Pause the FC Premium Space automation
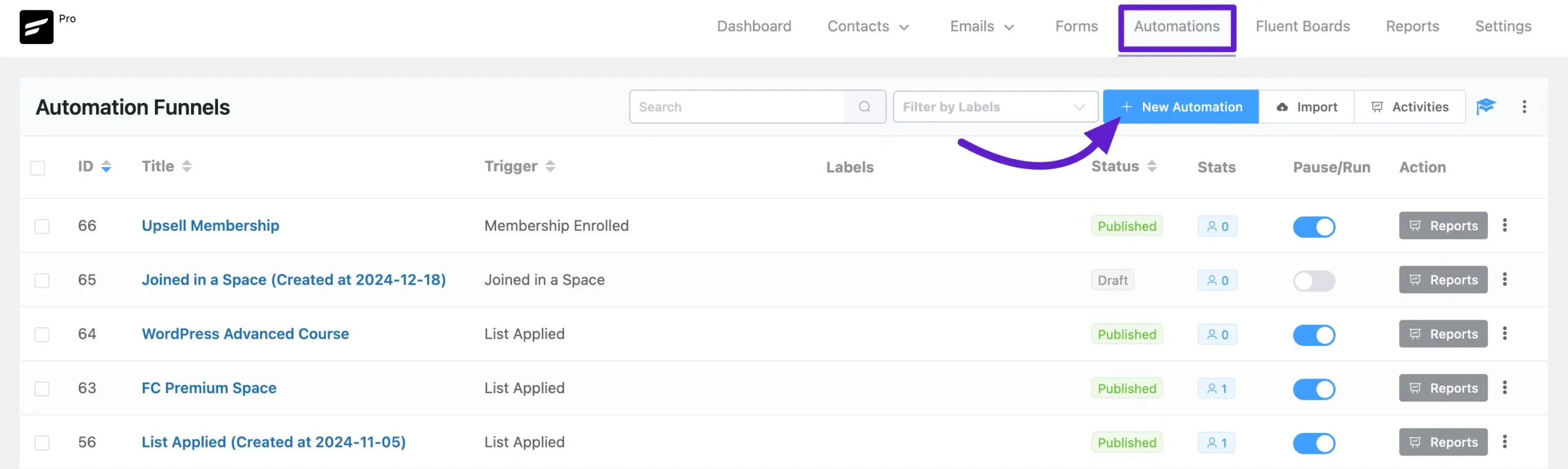Viewport: 1568px width, 469px height. click(x=1314, y=389)
